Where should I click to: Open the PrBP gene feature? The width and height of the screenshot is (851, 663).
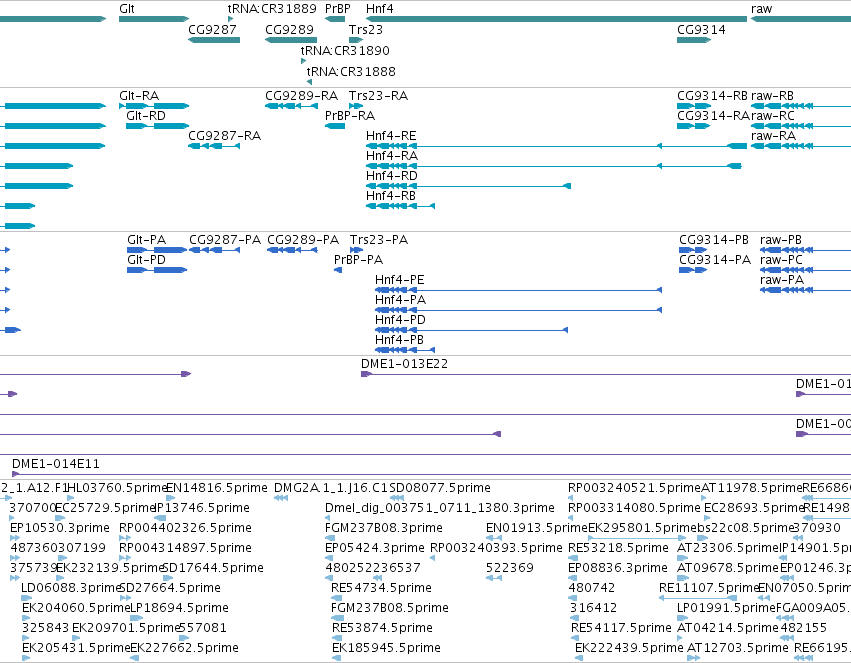click(335, 19)
